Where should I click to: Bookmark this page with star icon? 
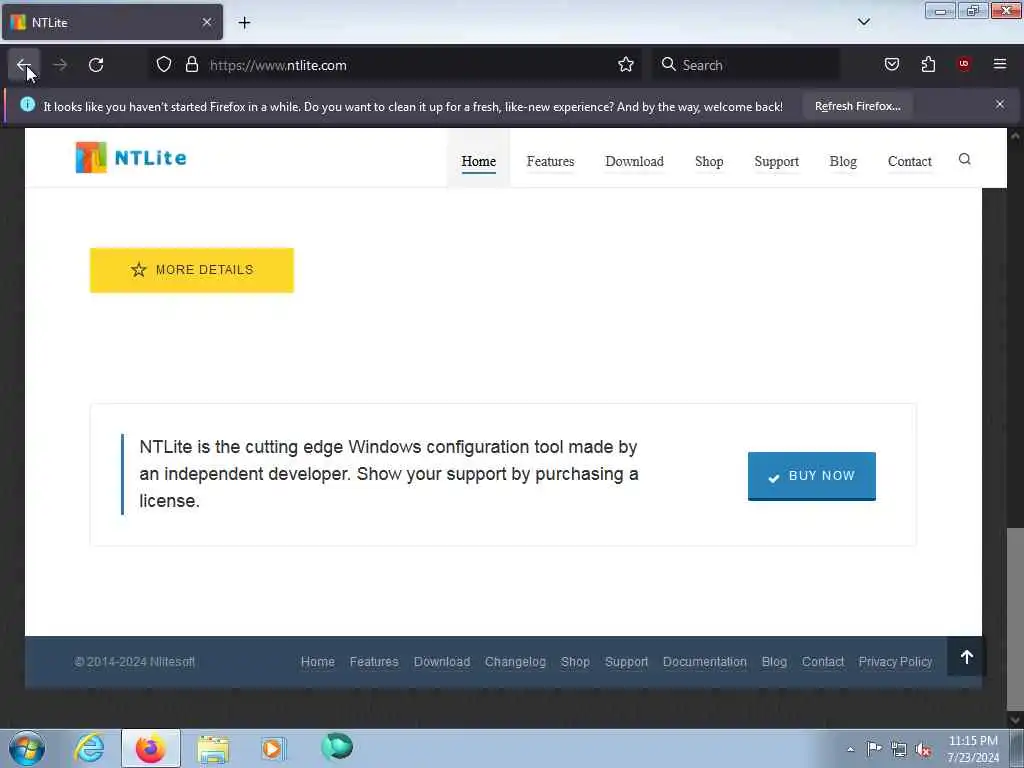click(x=626, y=65)
